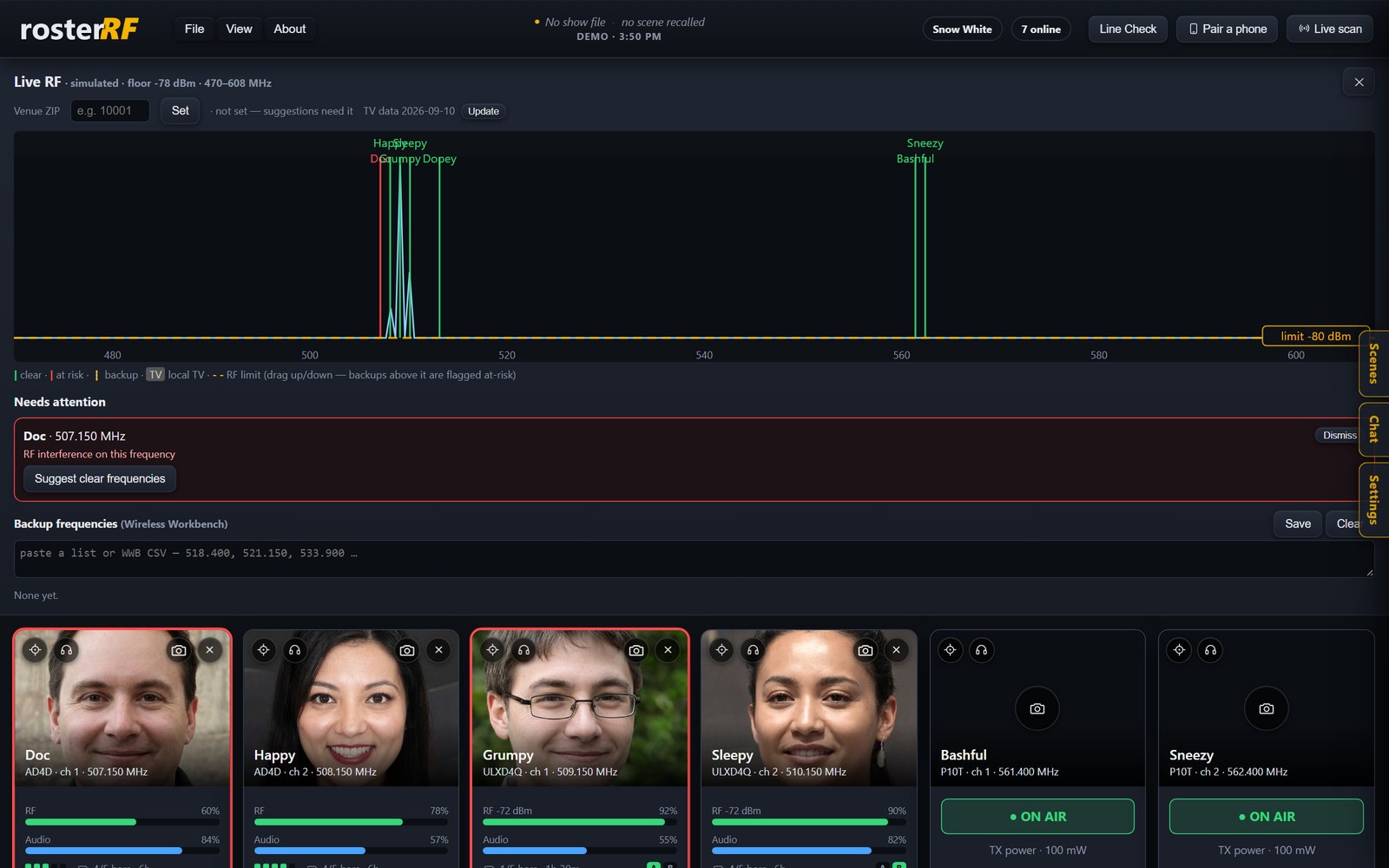Open the camera icon on Happy's card
Image resolution: width=1389 pixels, height=868 pixels.
coord(407,650)
